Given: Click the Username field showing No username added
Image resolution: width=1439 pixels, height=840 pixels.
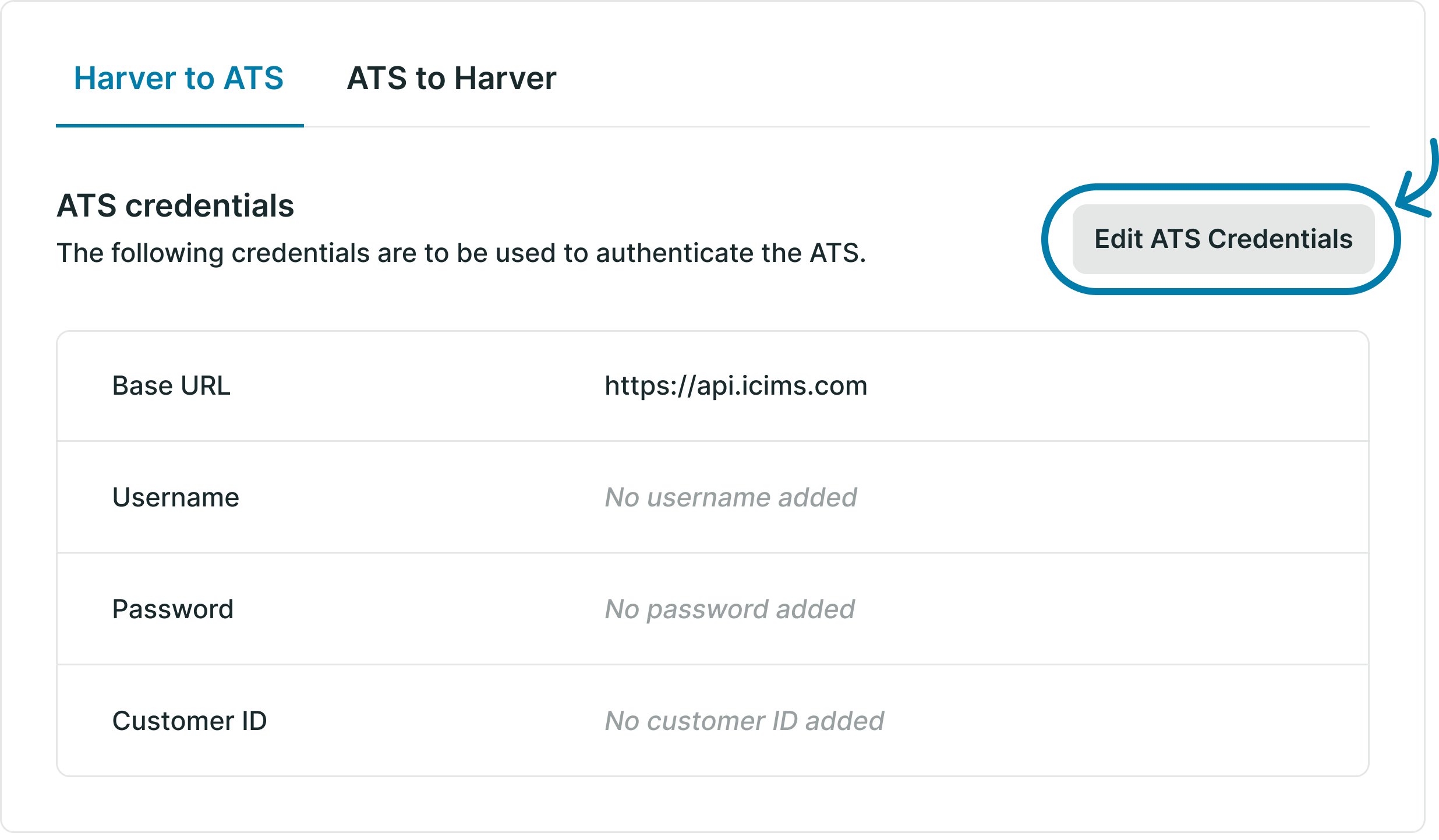Looking at the screenshot, I should (x=730, y=497).
